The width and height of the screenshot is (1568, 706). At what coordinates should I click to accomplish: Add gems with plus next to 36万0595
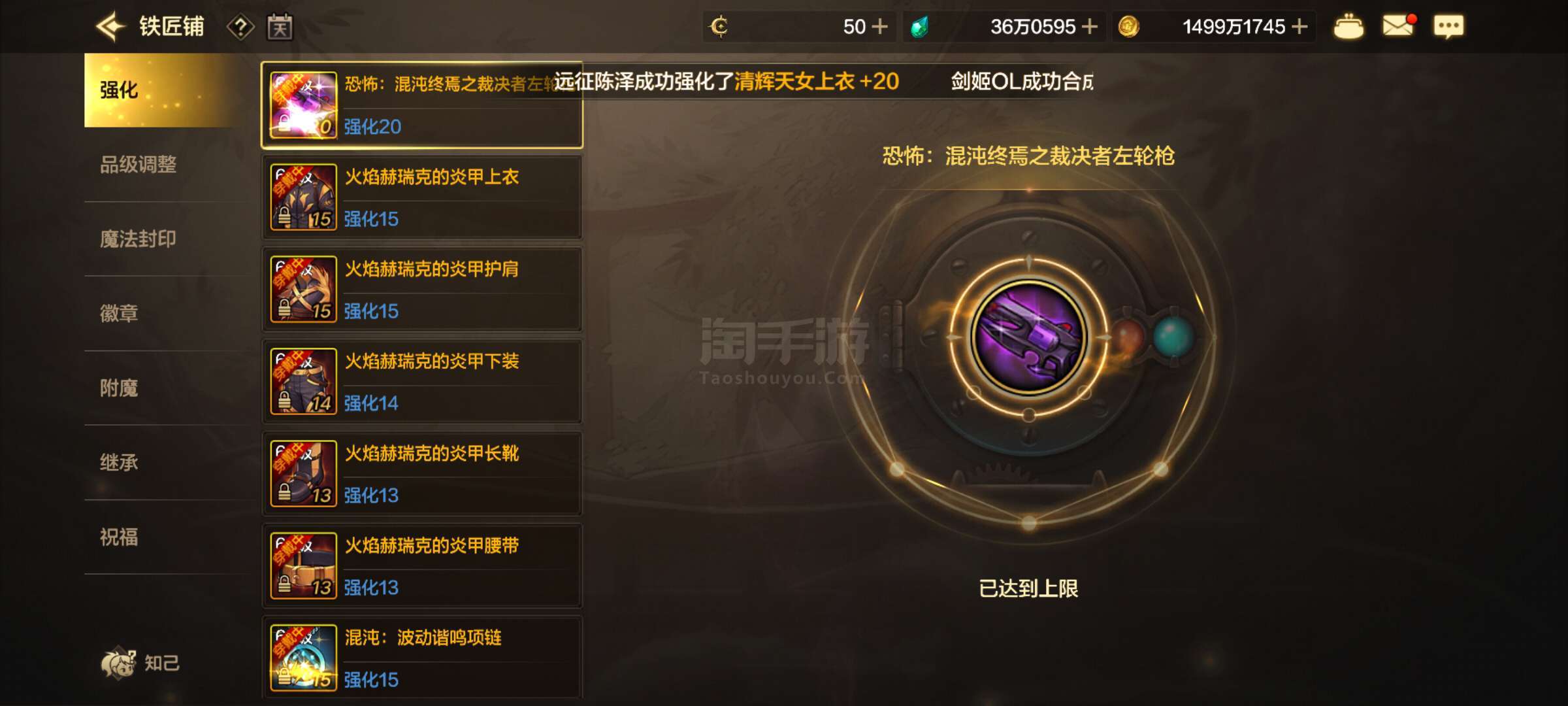coord(1089,27)
